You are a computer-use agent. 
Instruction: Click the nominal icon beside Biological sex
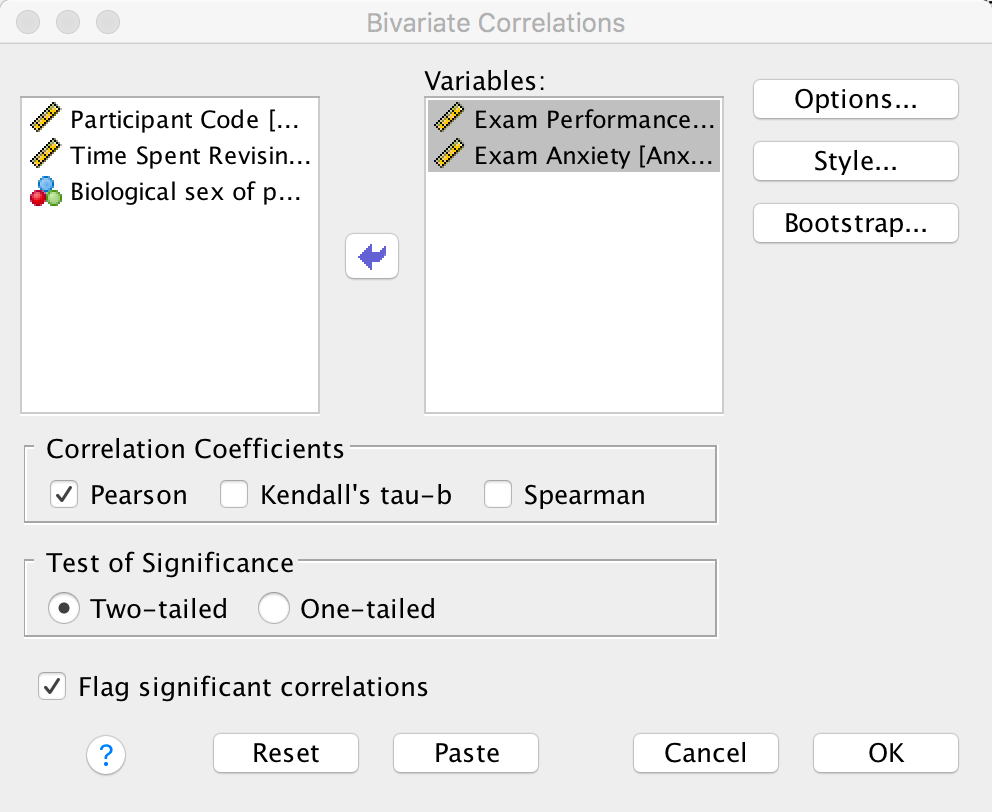pos(46,192)
